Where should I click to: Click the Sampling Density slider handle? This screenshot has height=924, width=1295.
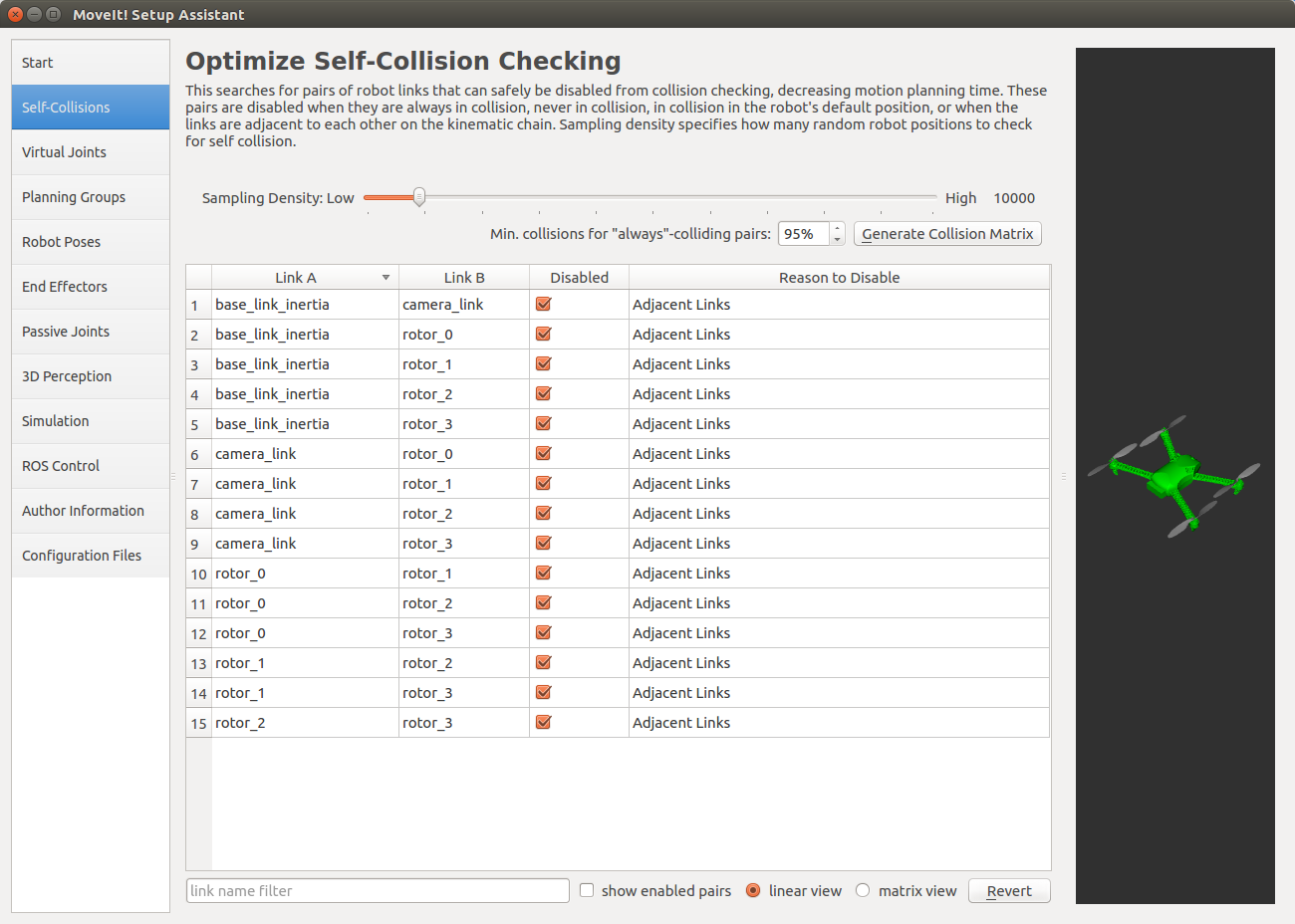click(419, 197)
